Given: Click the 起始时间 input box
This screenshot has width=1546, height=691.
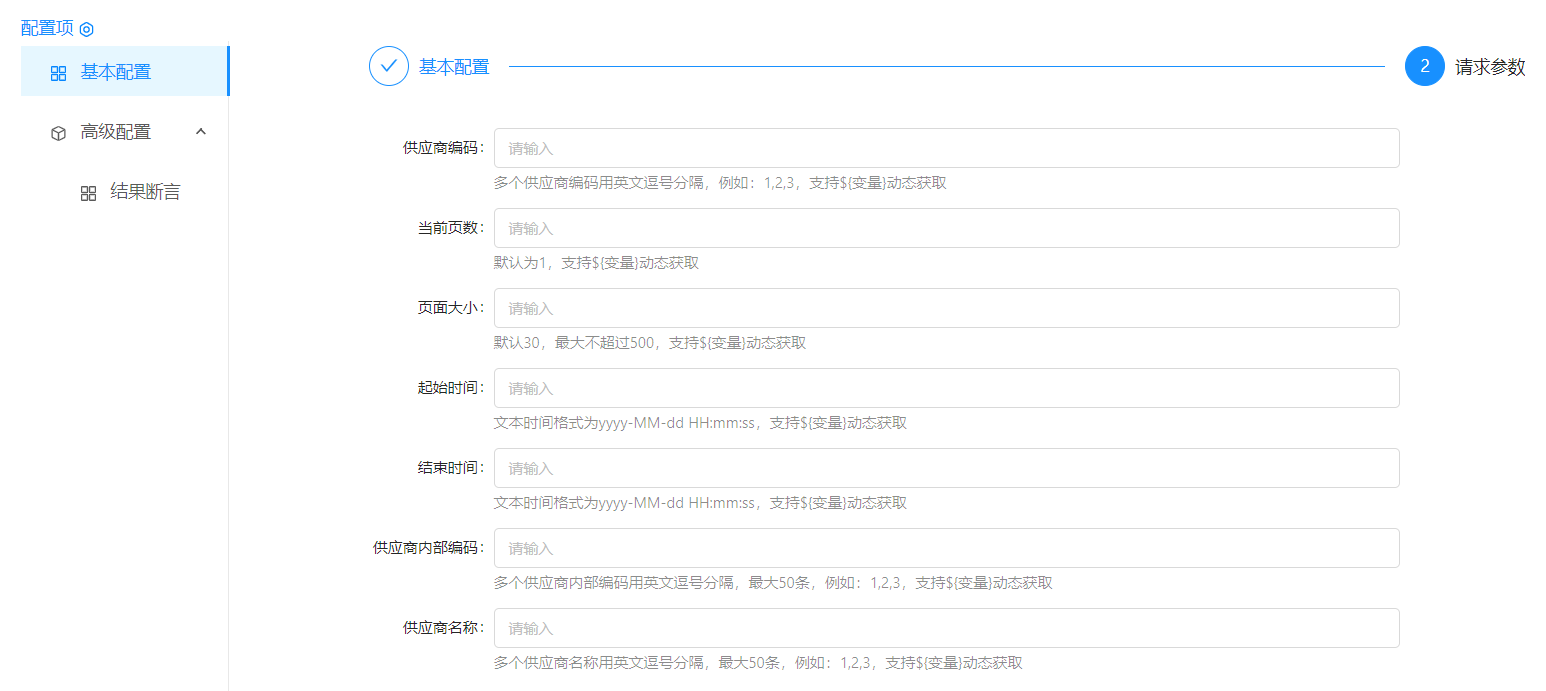Looking at the screenshot, I should click(946, 388).
